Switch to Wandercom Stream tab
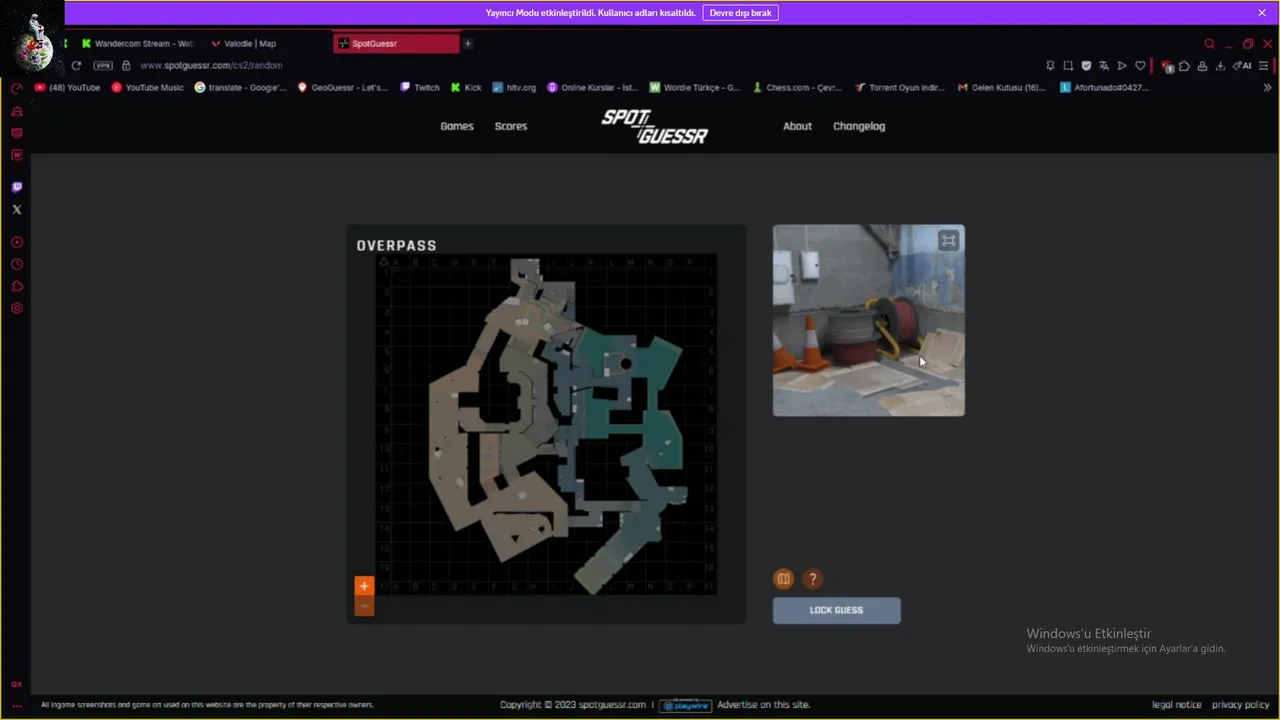This screenshot has width=1280, height=720. tap(137, 44)
